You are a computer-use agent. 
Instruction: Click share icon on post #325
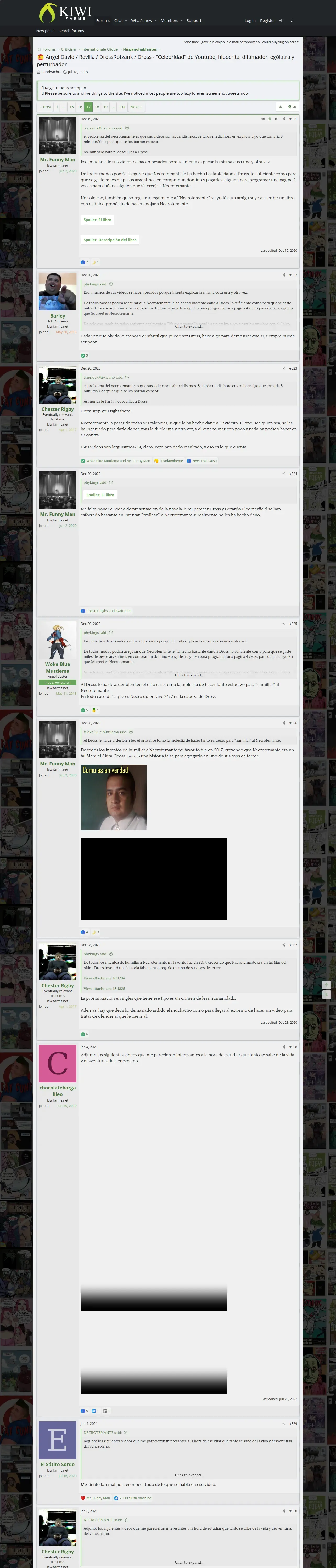click(284, 623)
